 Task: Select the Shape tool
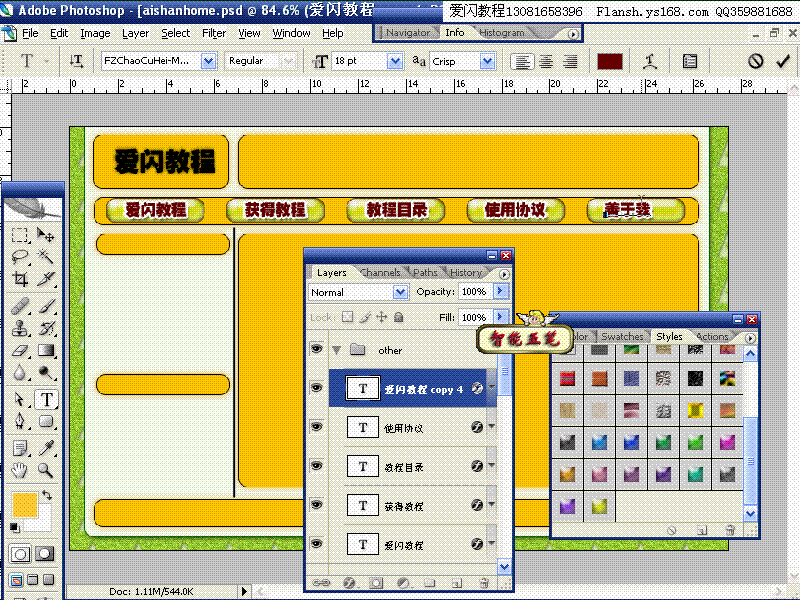tap(45, 421)
